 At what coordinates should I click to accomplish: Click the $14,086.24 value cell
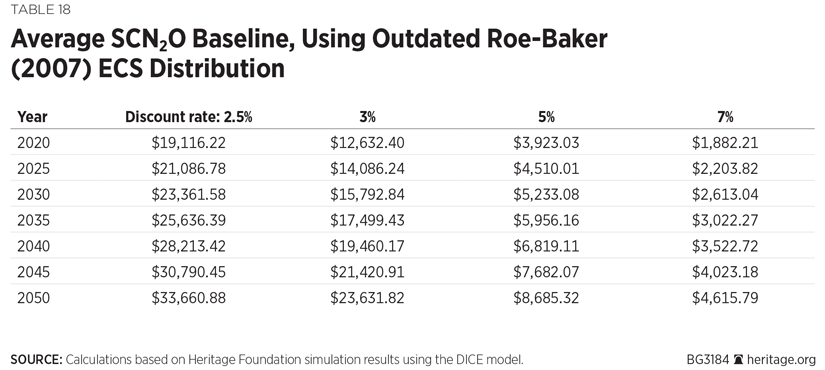[x=367, y=168]
